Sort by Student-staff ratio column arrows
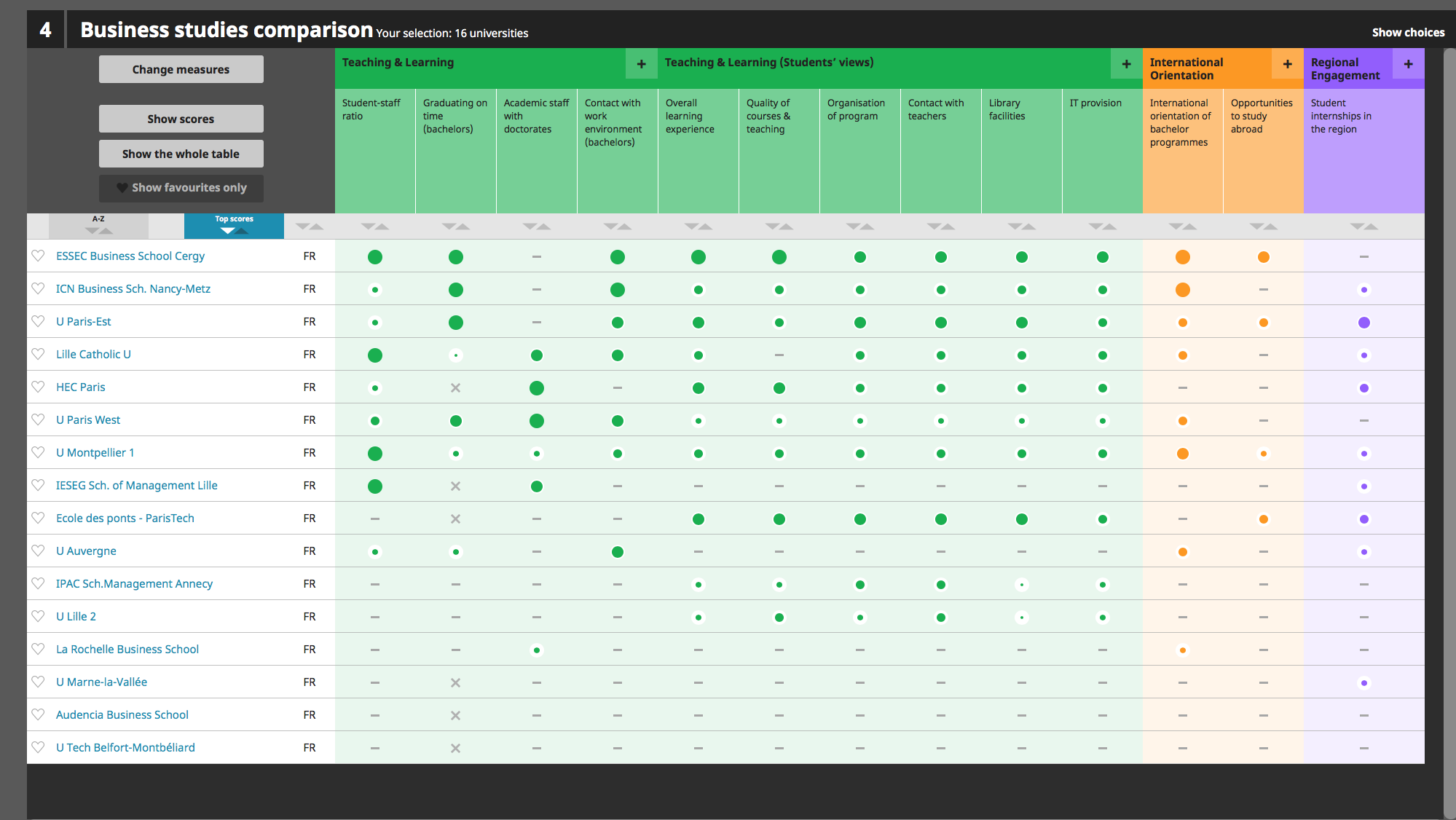 (x=374, y=226)
